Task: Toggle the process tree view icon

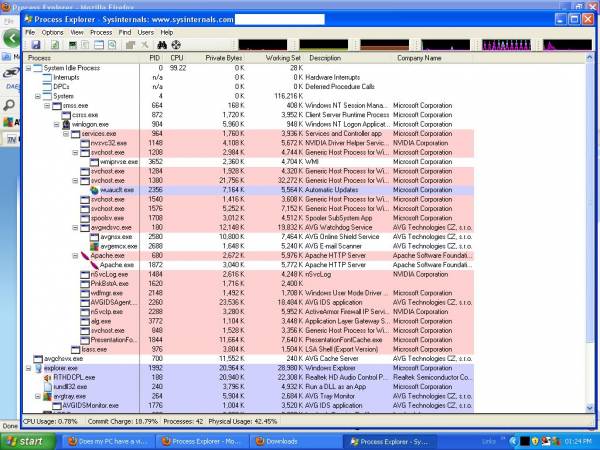Action: [85, 45]
